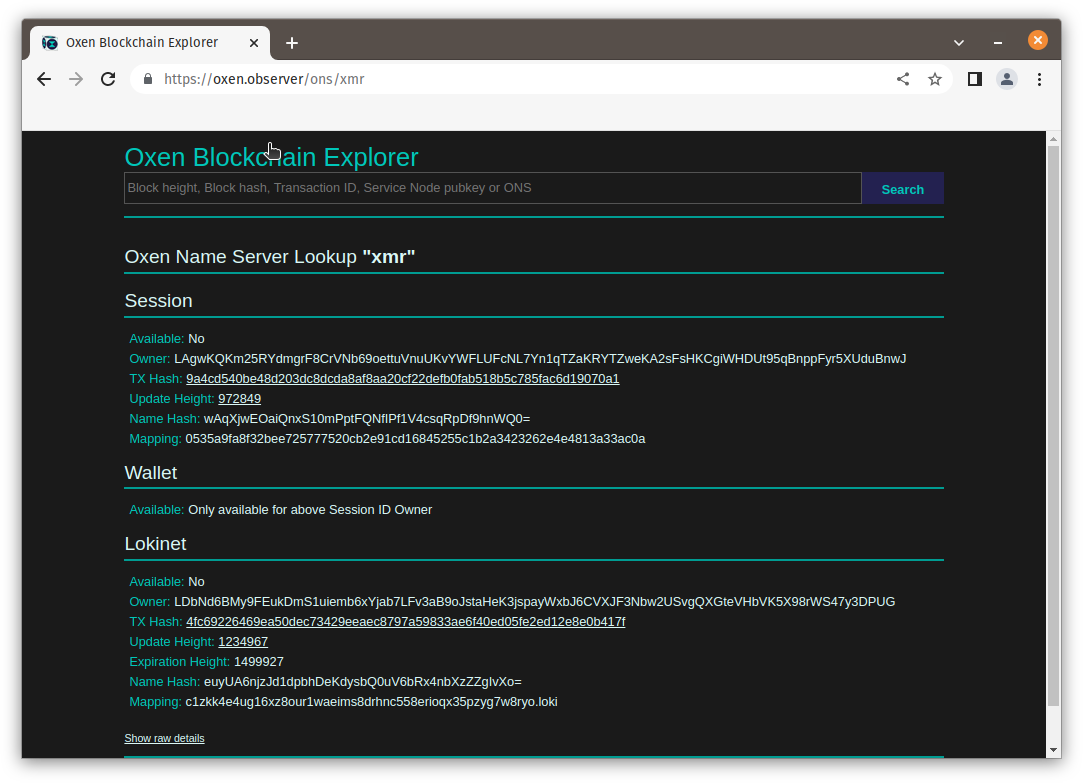Select Lokinet owner LDbNd6BMy9 address
Screen dimensions: 1083x783
[535, 601]
